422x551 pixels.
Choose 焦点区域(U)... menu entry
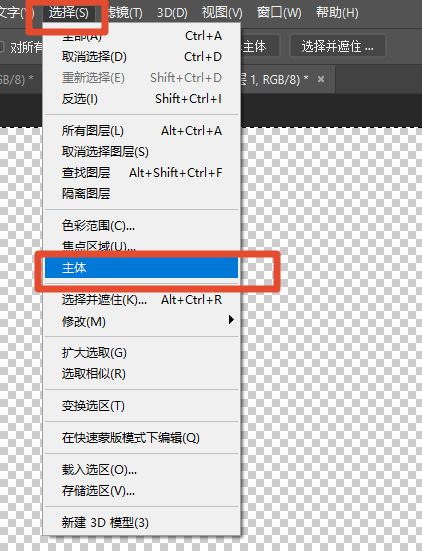142,246
